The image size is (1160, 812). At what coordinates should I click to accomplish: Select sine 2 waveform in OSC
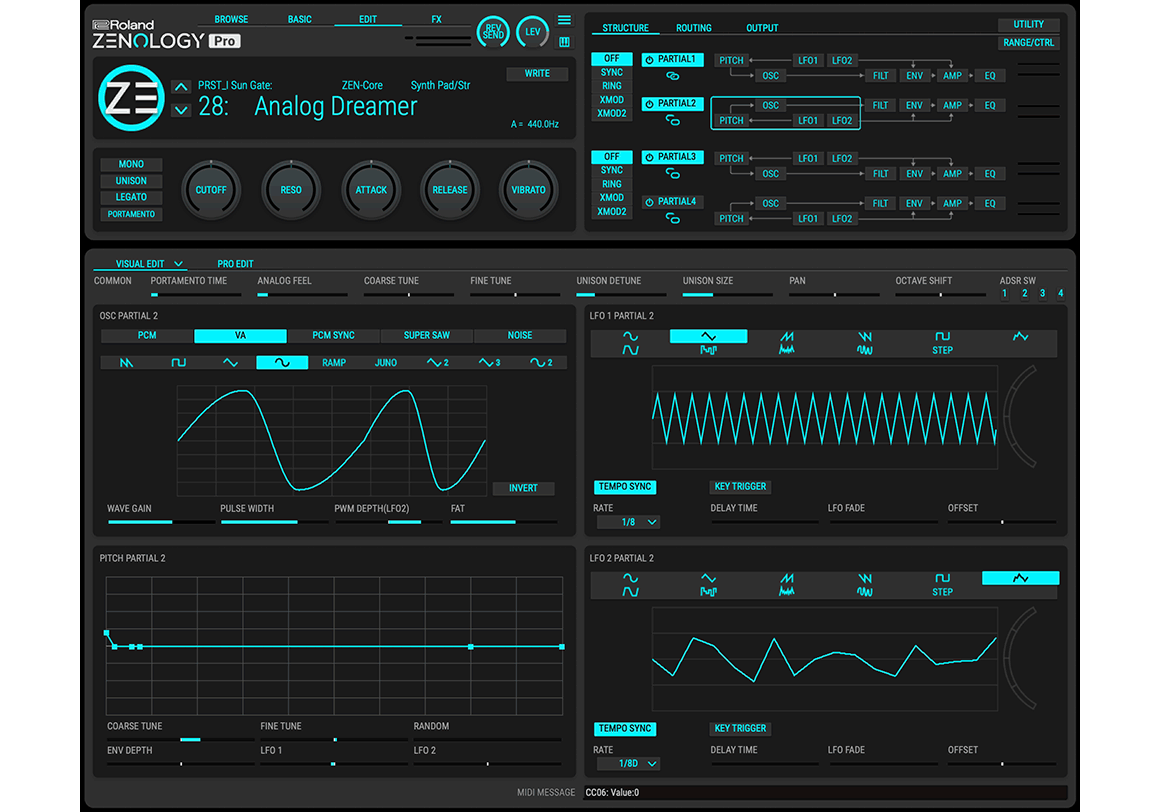(x=541, y=362)
